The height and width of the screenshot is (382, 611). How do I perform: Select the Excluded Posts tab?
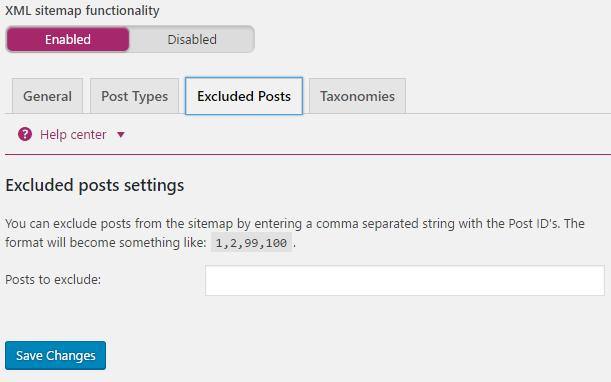coord(244,96)
